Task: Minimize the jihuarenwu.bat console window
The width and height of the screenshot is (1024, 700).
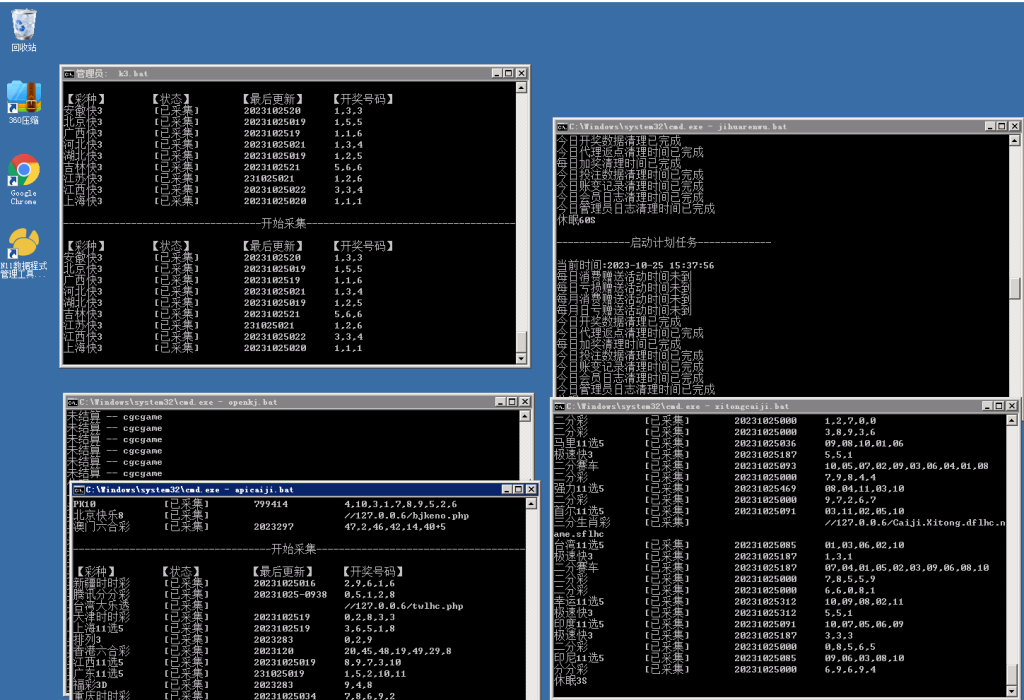Action: click(x=988, y=127)
